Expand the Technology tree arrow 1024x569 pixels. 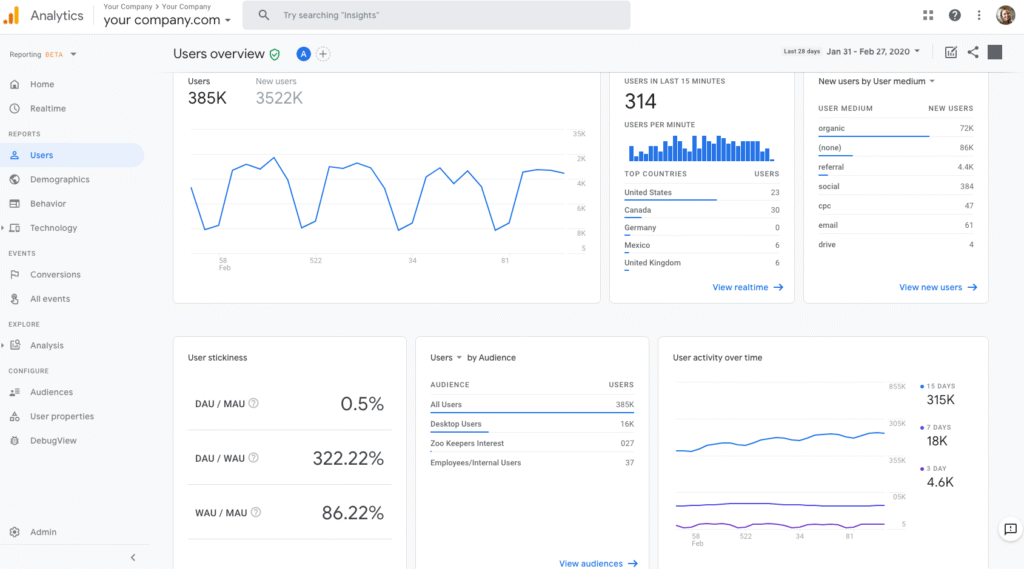point(3,227)
